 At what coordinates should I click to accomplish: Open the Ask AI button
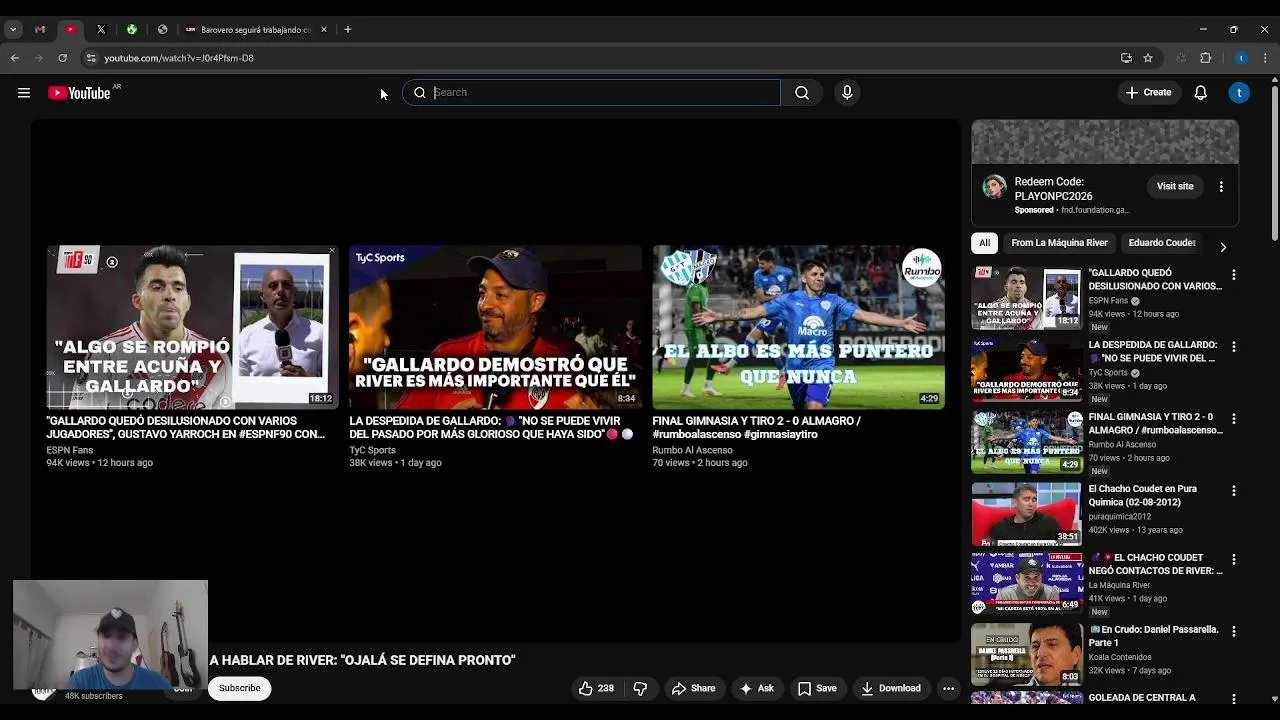pyautogui.click(x=756, y=688)
